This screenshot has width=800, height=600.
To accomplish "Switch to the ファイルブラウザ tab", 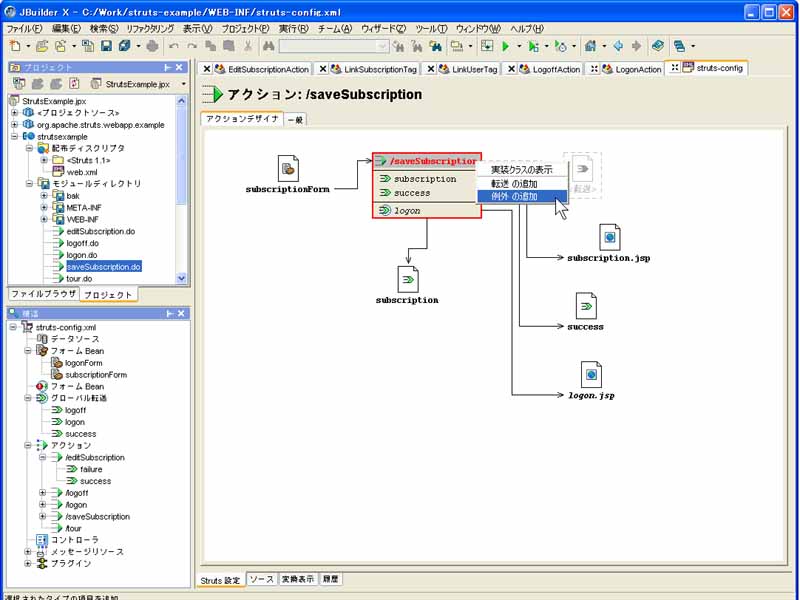I will pos(43,294).
